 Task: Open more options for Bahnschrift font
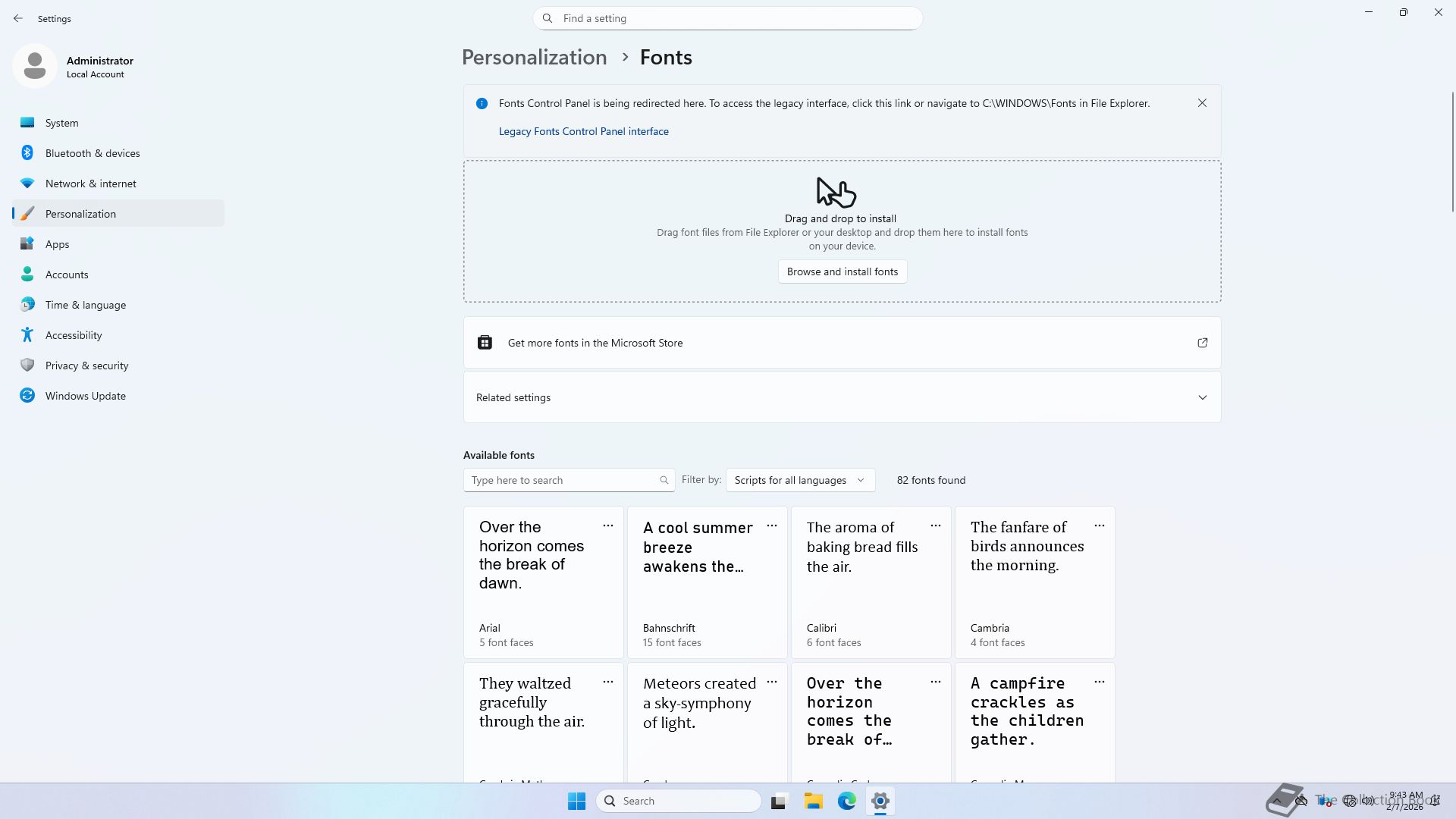(772, 526)
